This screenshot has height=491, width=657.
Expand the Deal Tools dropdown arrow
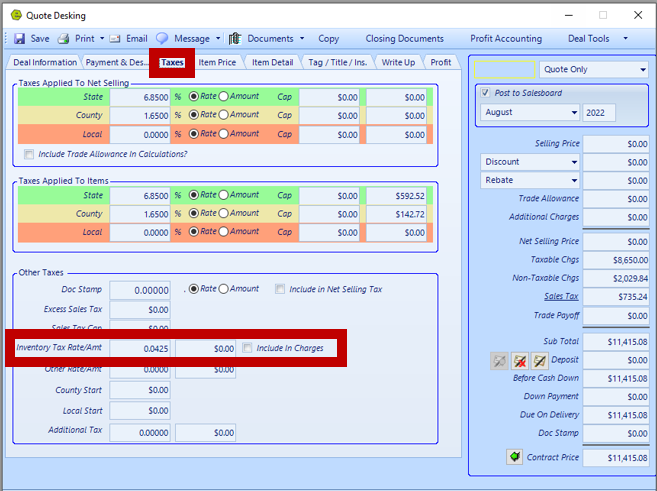[x=626, y=39]
